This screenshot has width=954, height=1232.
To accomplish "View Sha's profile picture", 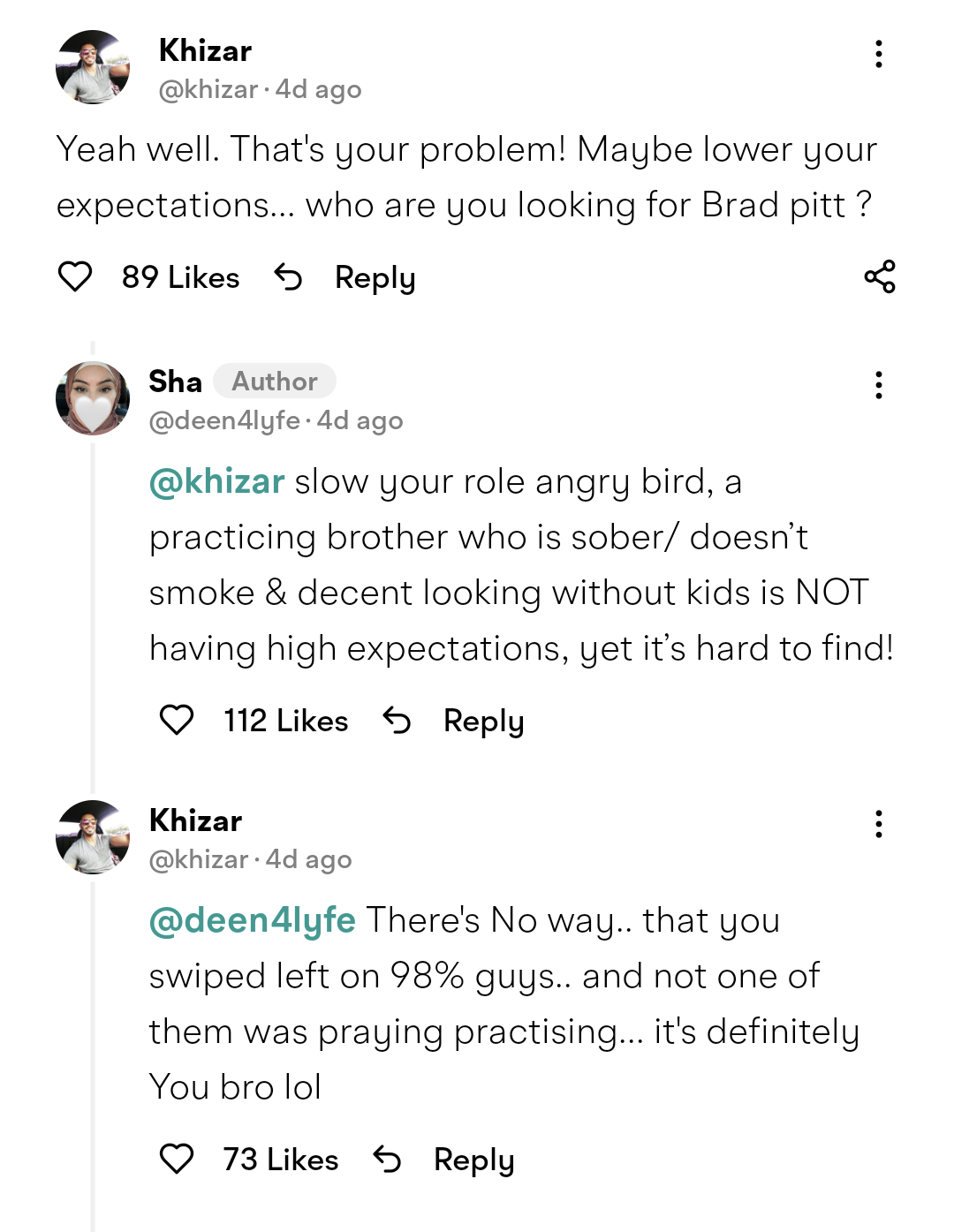I will 93,398.
